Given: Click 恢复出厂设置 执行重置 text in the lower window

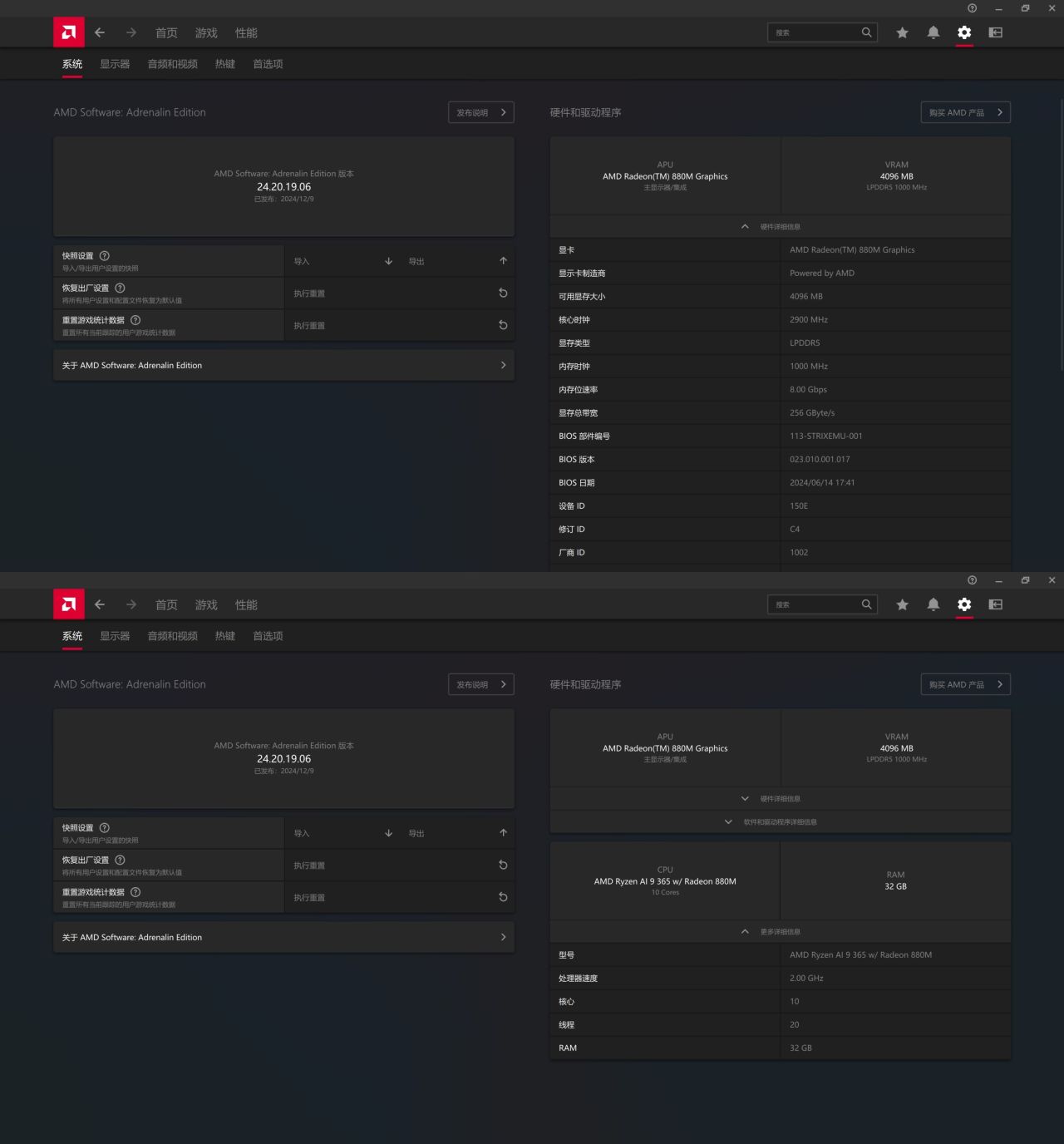Looking at the screenshot, I should [309, 865].
